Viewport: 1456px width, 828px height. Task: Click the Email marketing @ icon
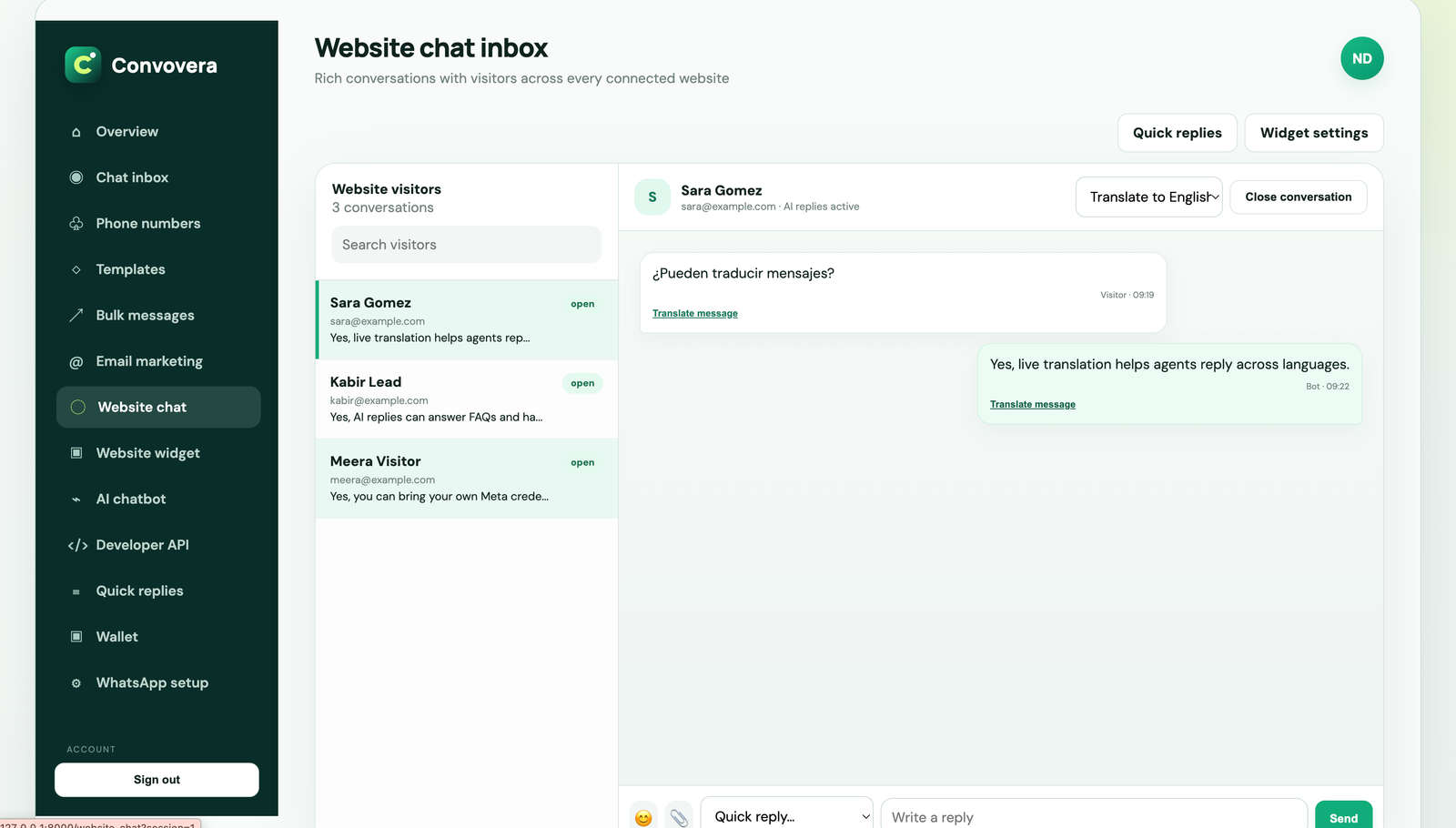[76, 361]
